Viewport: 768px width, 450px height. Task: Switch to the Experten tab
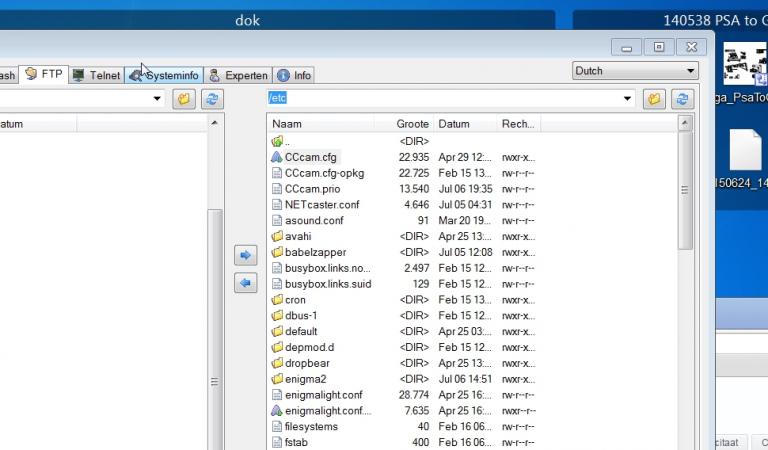pyautogui.click(x=238, y=75)
